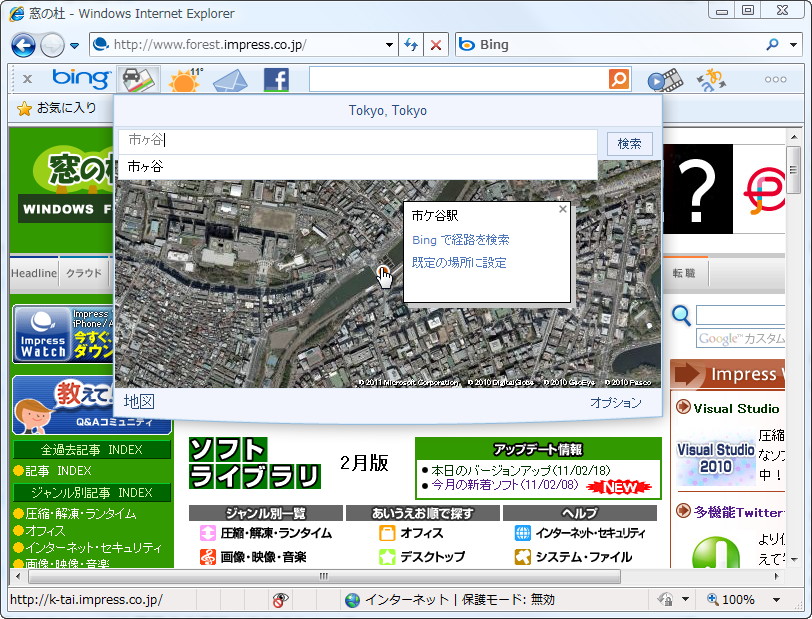Check weather via the 11° sun icon
Screen dimensions: 812x619
[184, 78]
